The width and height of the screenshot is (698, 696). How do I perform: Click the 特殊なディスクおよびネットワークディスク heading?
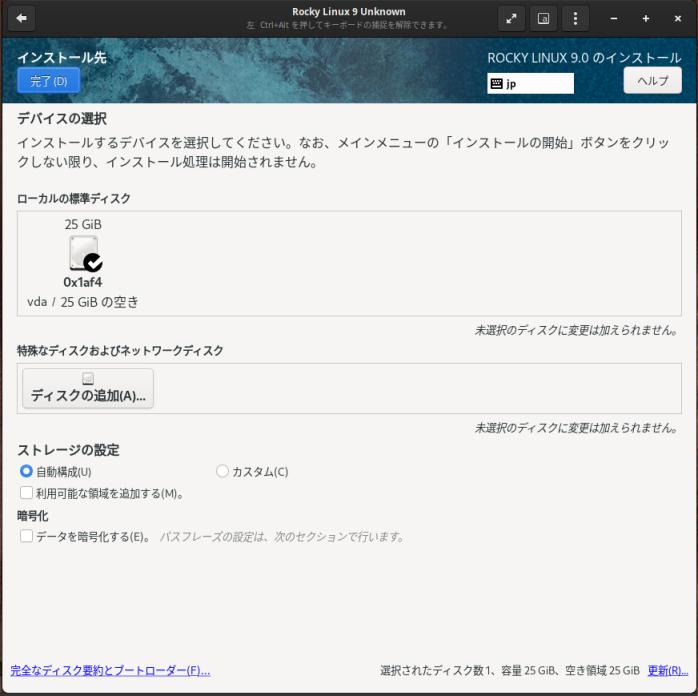[120, 351]
